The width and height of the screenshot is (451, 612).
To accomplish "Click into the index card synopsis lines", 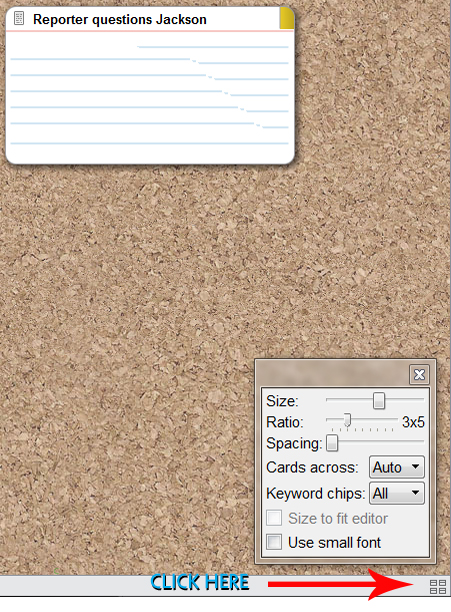I will (x=150, y=96).
